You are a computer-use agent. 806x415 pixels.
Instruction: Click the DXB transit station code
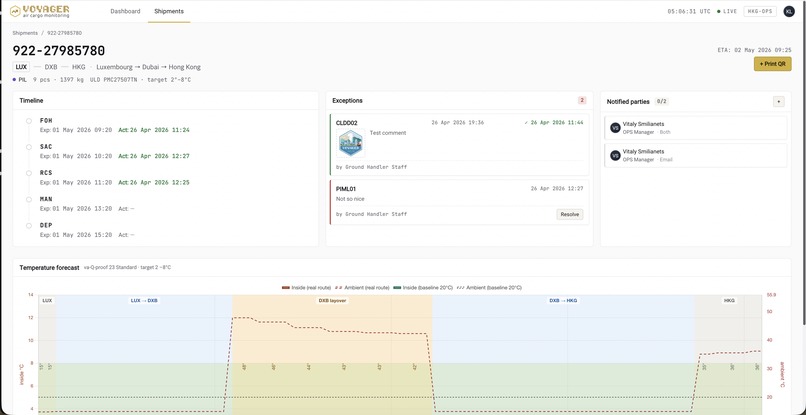51,67
